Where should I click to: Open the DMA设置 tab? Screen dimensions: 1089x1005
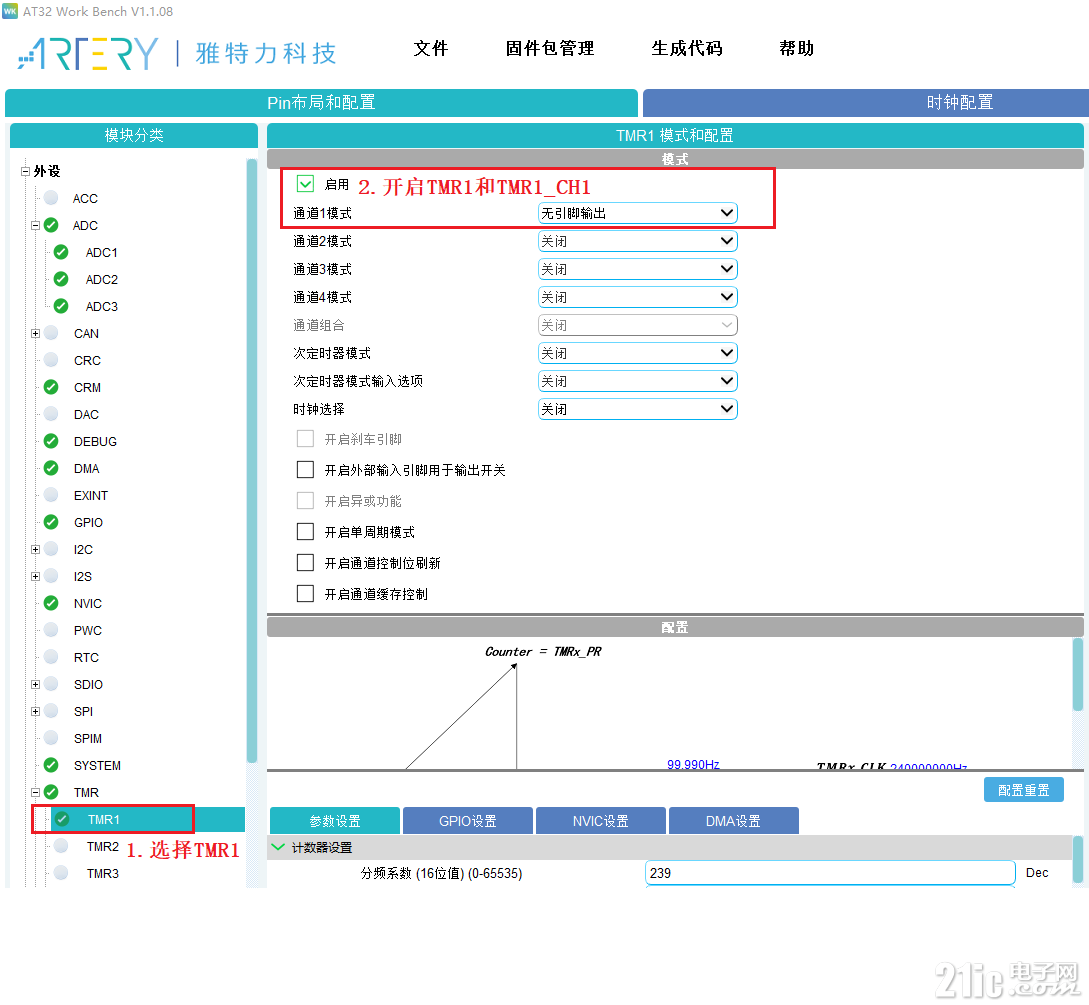pyautogui.click(x=733, y=821)
